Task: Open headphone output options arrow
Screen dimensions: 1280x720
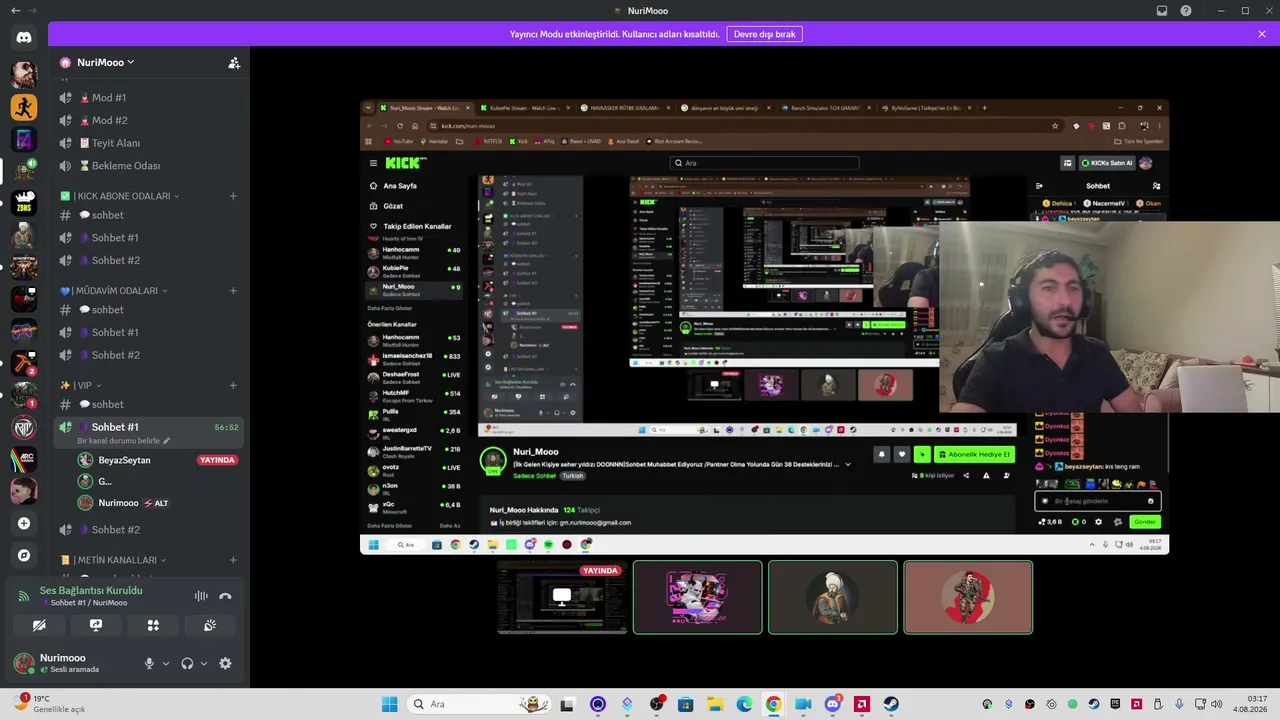Action: click(x=204, y=663)
